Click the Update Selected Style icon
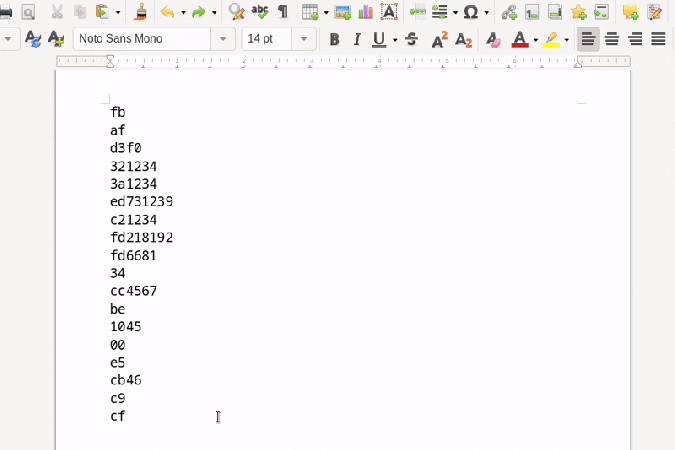This screenshot has height=450, width=675. click(33, 39)
